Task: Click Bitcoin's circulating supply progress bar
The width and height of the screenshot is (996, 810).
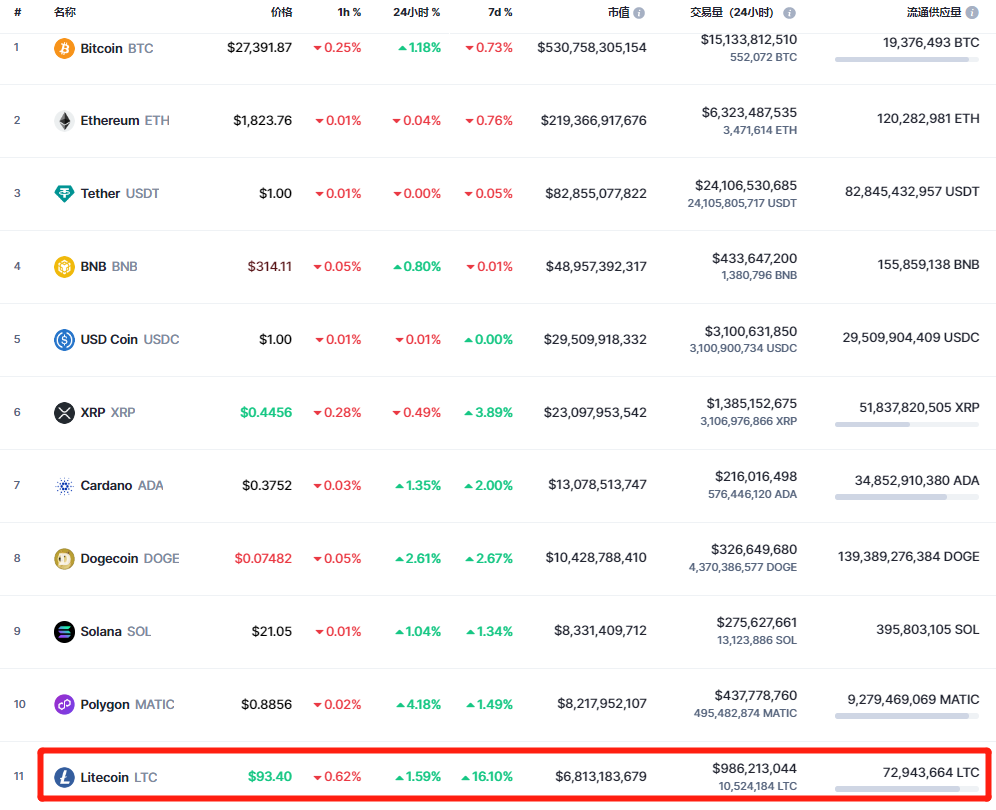Action: click(x=906, y=60)
